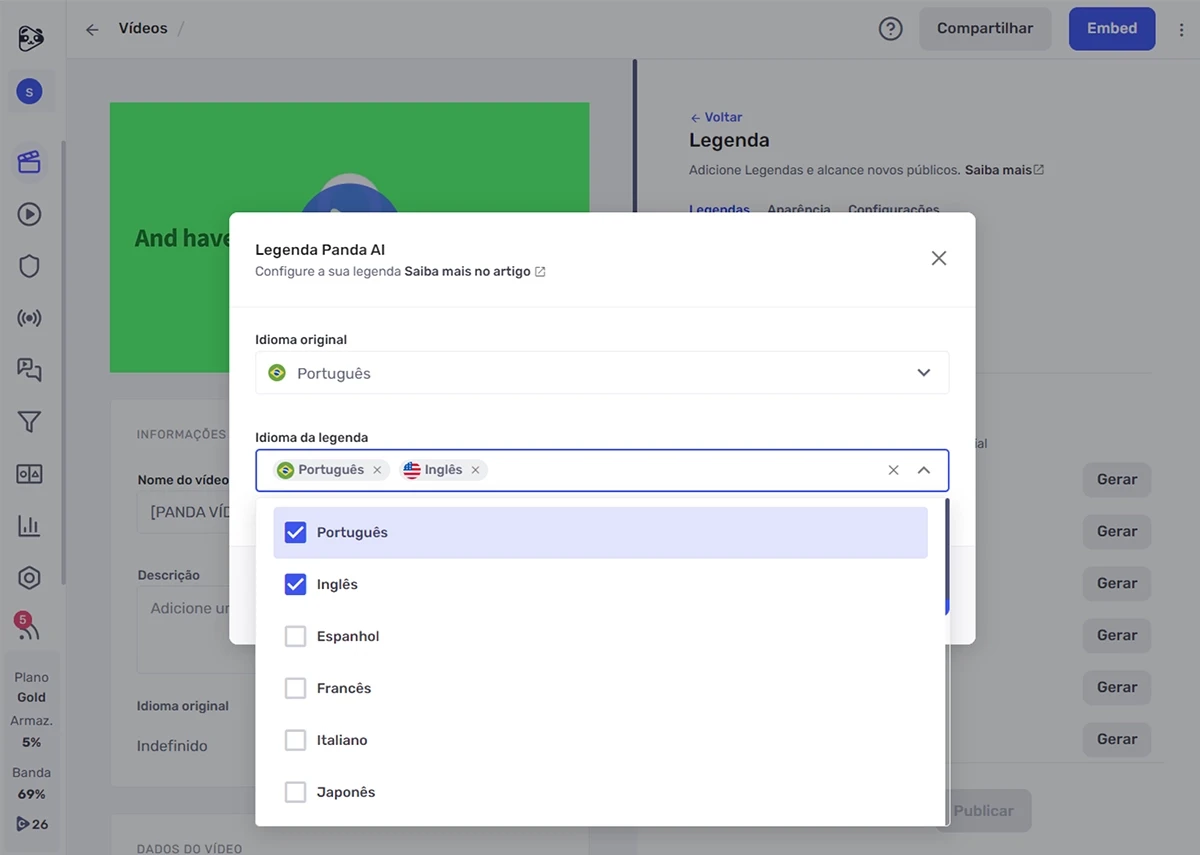
Task: Check the Espanhol checkbox
Action: click(295, 636)
